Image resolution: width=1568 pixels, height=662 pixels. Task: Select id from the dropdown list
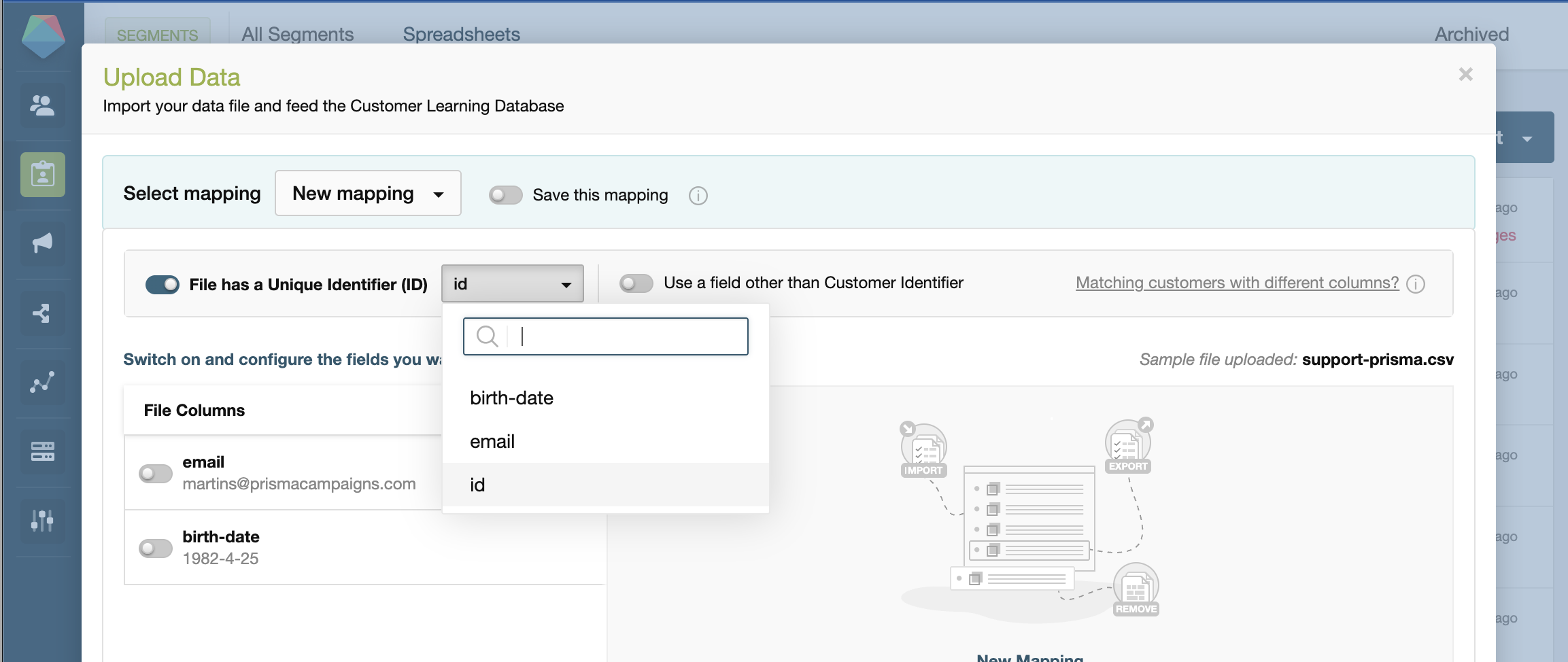tap(605, 485)
